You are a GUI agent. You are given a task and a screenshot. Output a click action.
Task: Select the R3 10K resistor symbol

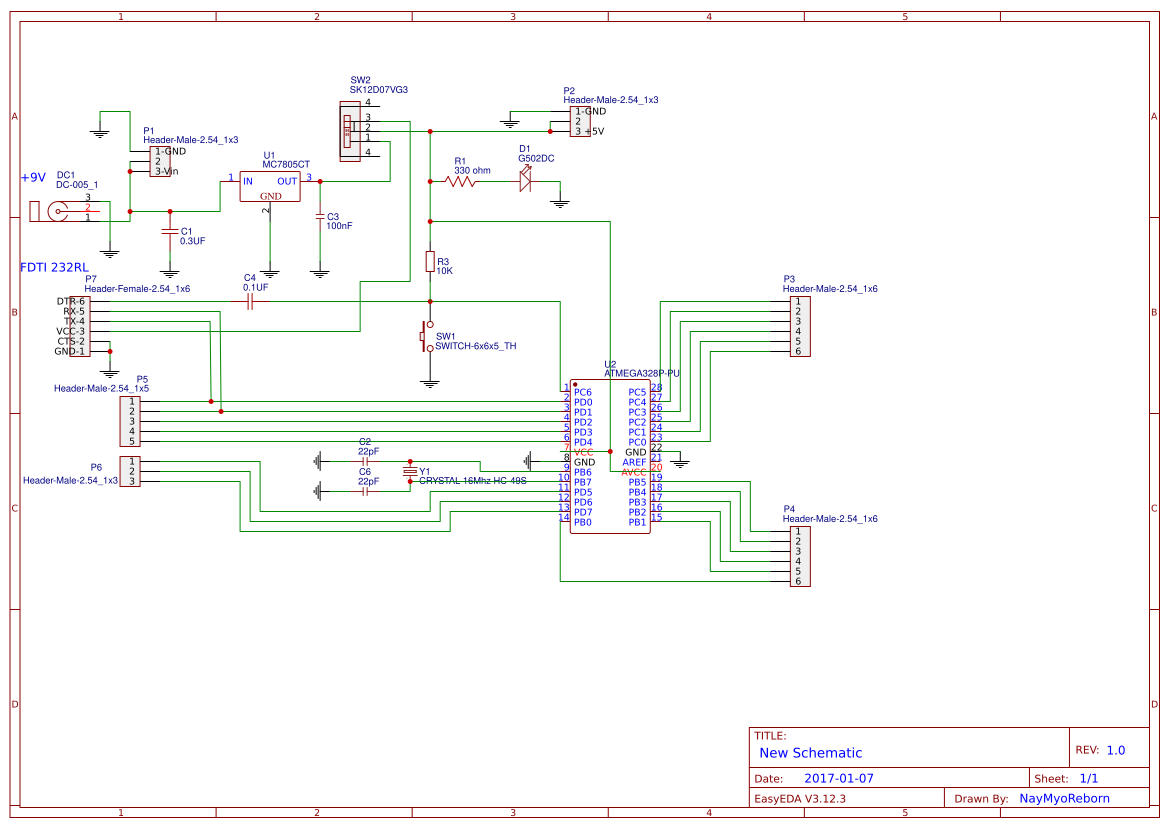(x=430, y=261)
